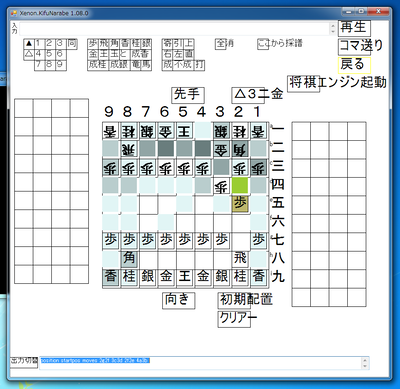Click the 成銀 promoted silver input button
This screenshot has width=400, height=389.
[x=119, y=65]
